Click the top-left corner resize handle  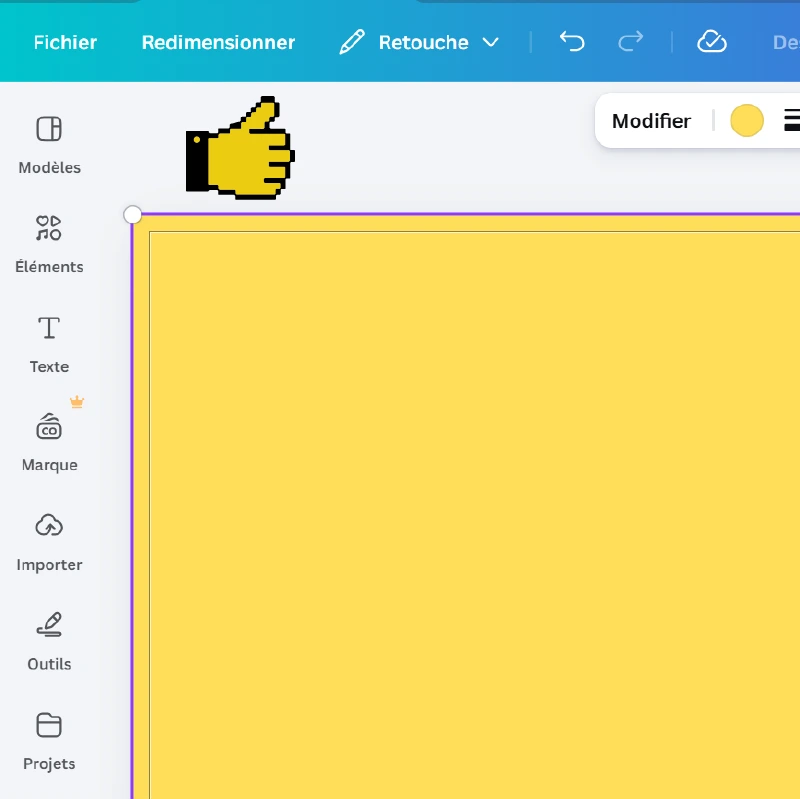click(133, 215)
